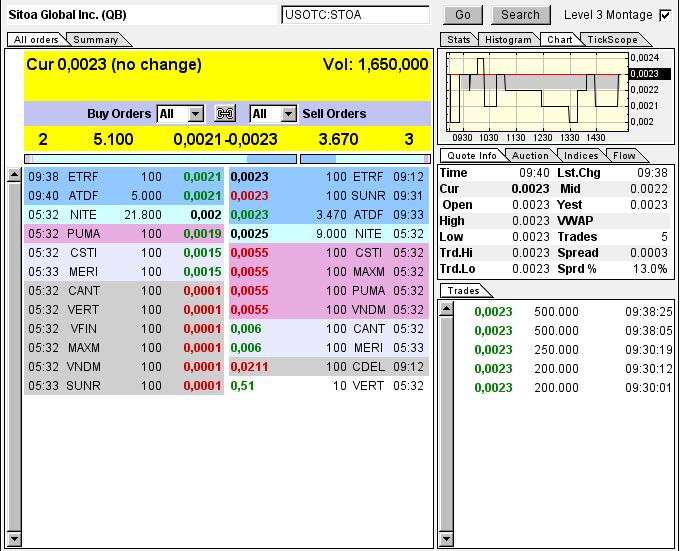Image resolution: width=680 pixels, height=551 pixels.
Task: Click the chain link icon between order filters
Action: 226,114
